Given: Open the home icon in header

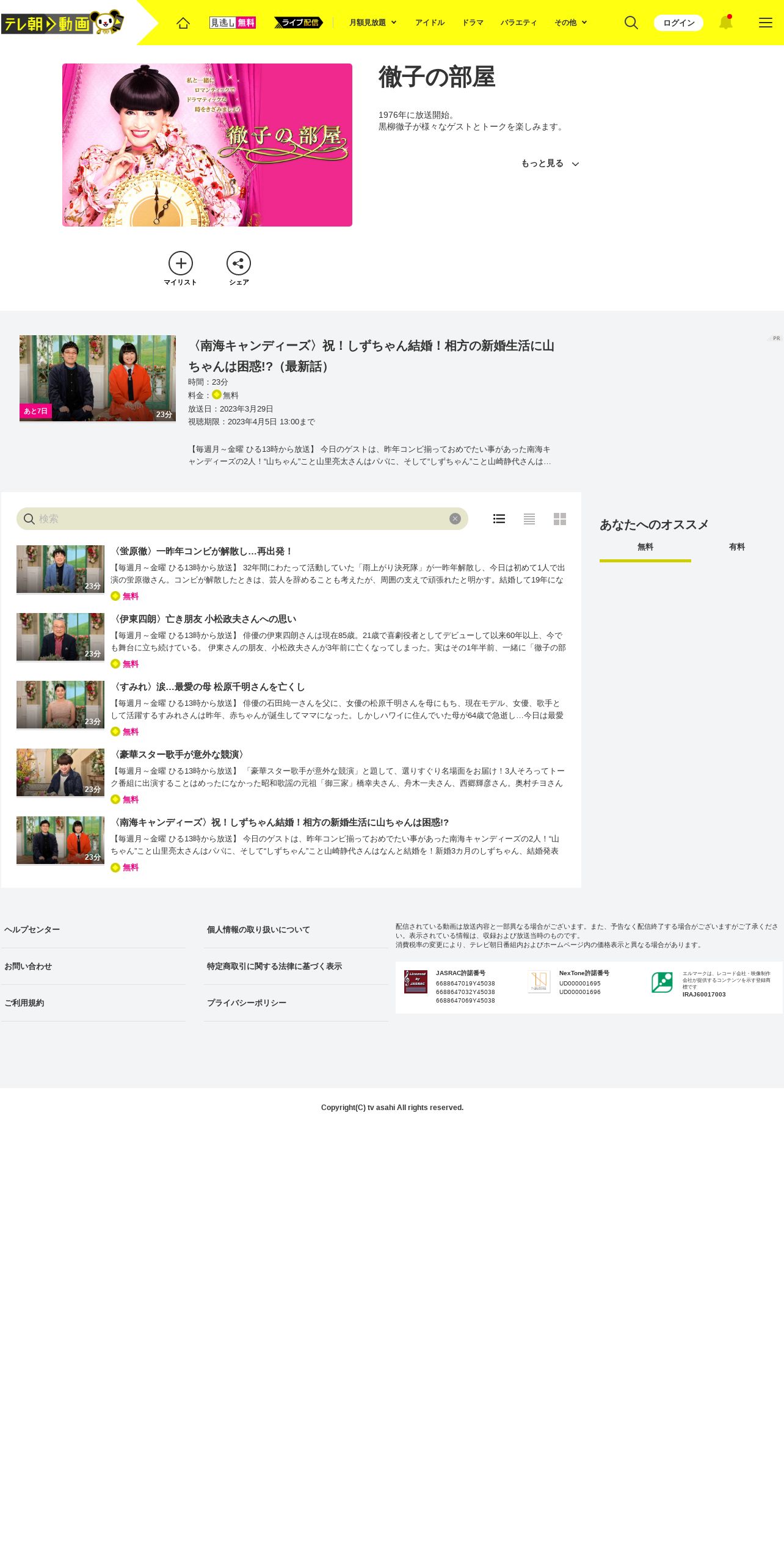Looking at the screenshot, I should tap(183, 23).
